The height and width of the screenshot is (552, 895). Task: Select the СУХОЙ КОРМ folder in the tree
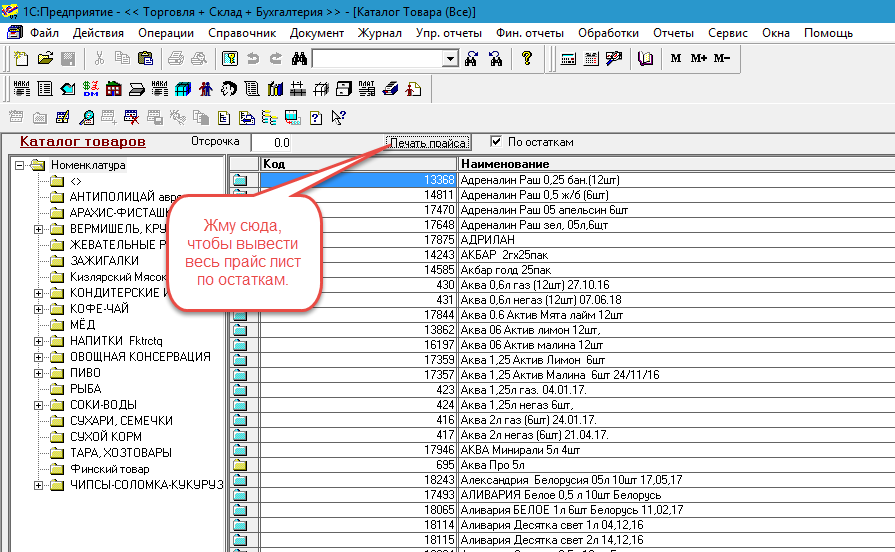(x=106, y=437)
